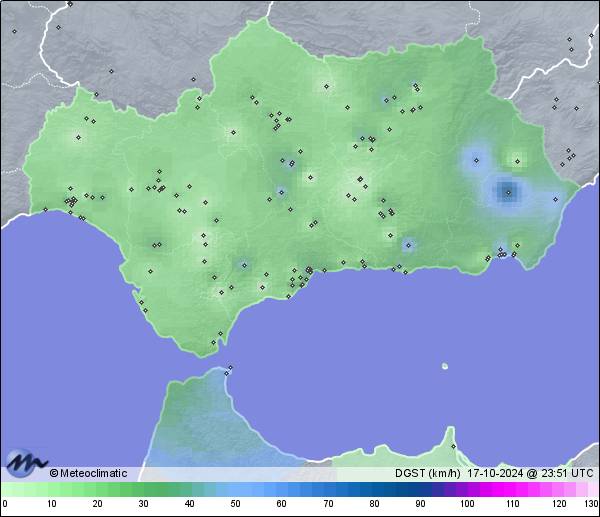Open the © Meteoclimatic copyright link
Screen dimensions: 600x517
[88, 473]
